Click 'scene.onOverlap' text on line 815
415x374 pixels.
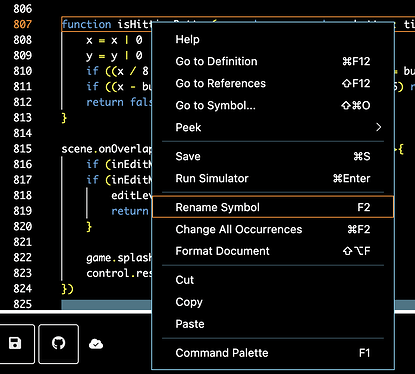click(x=107, y=149)
